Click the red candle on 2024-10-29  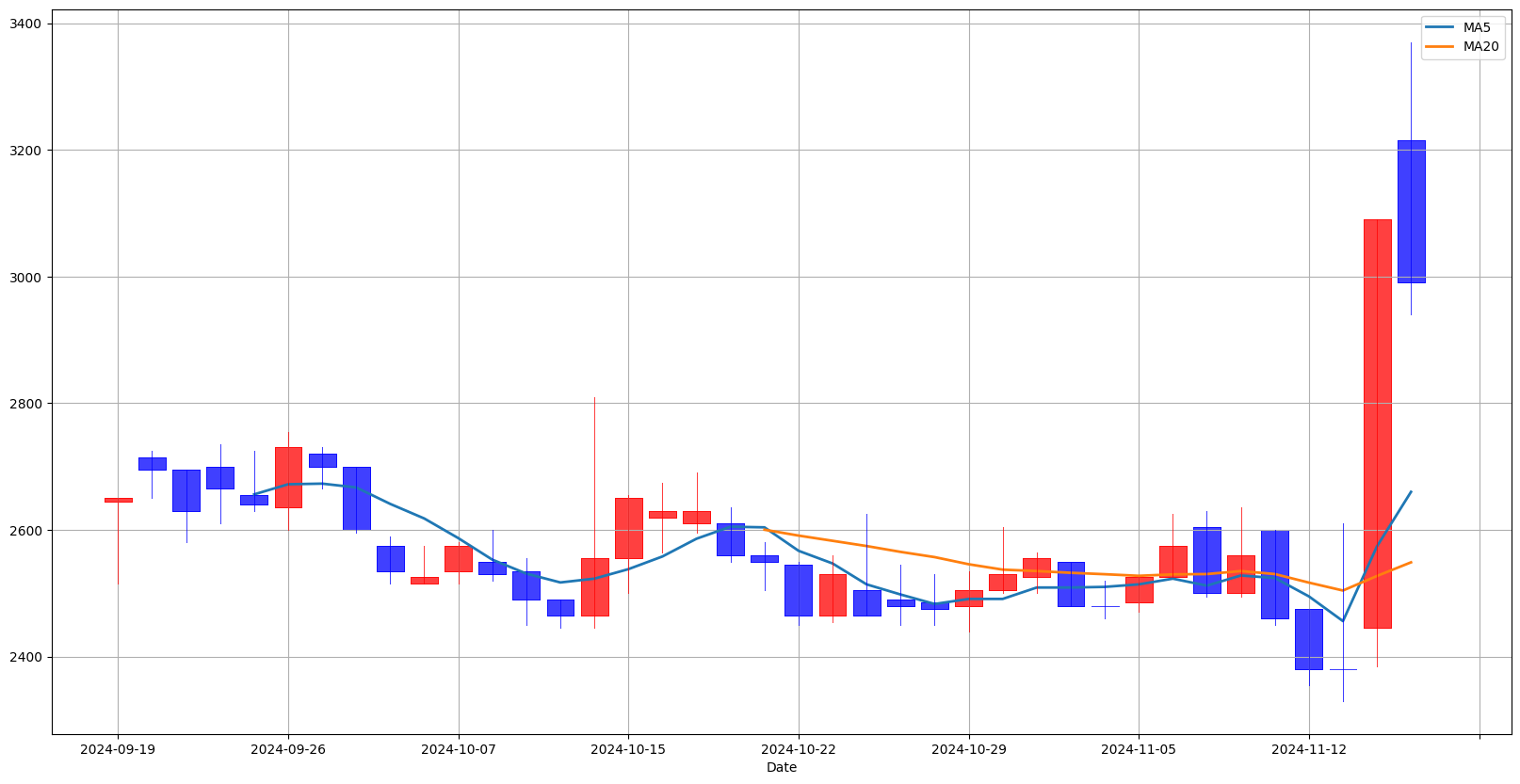(969, 598)
